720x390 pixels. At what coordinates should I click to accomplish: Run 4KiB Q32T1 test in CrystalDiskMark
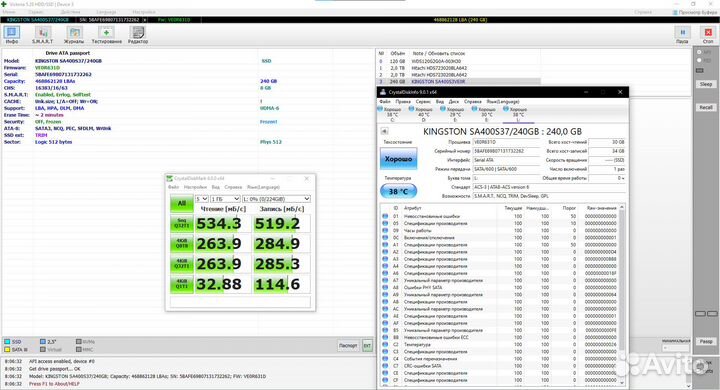point(182,264)
